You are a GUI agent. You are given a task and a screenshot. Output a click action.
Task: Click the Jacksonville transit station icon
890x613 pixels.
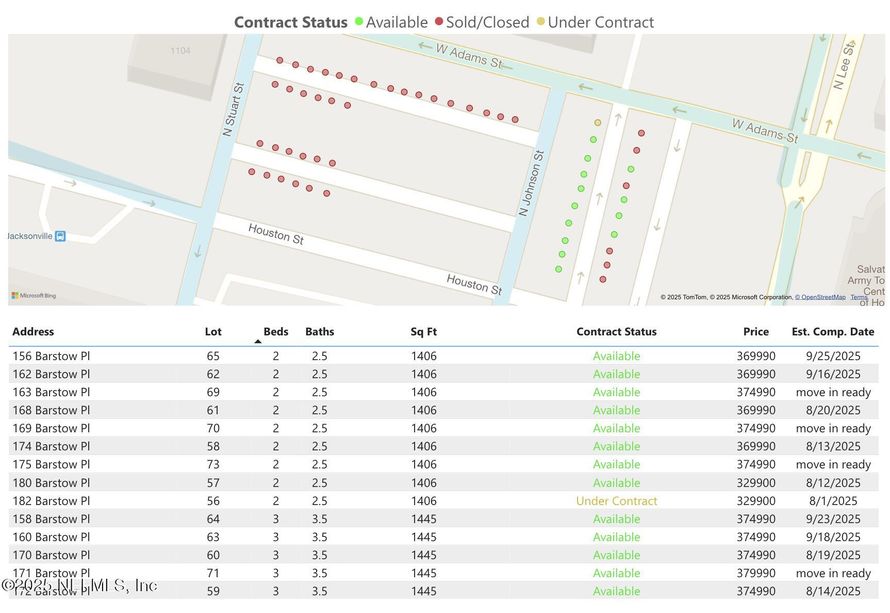(x=61, y=236)
